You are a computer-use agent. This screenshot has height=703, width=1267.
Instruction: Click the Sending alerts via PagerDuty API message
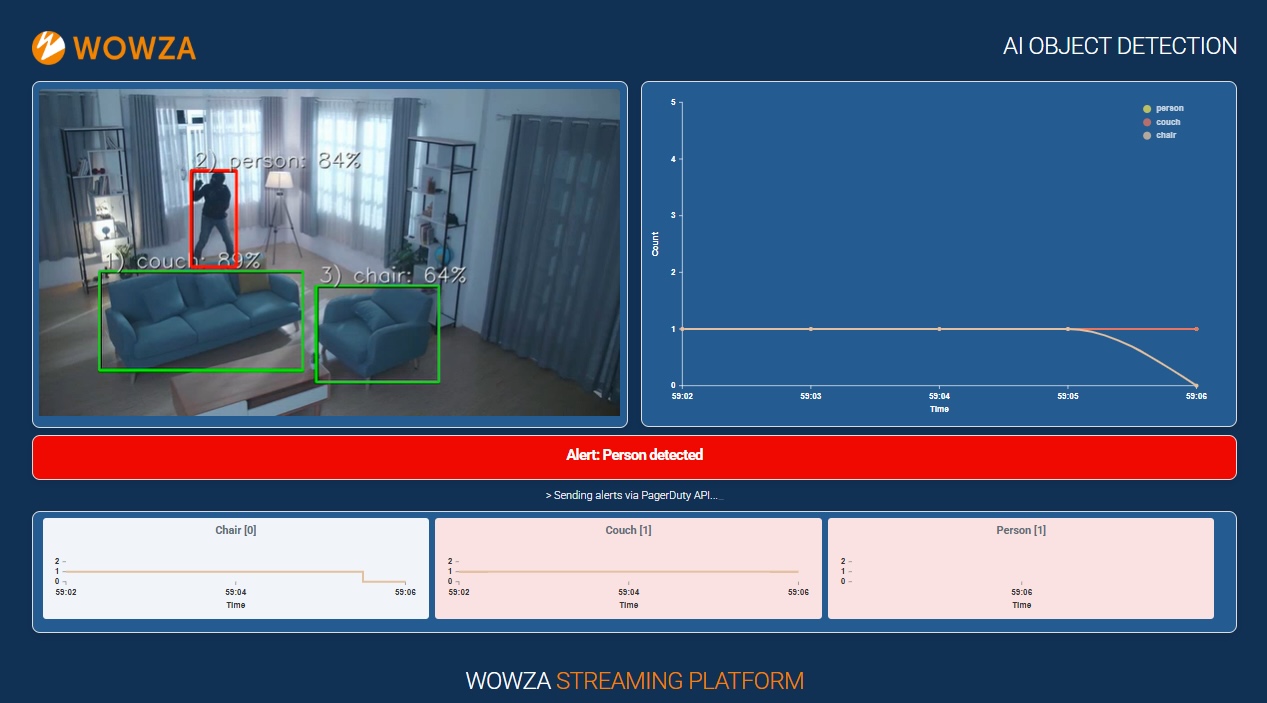[634, 495]
